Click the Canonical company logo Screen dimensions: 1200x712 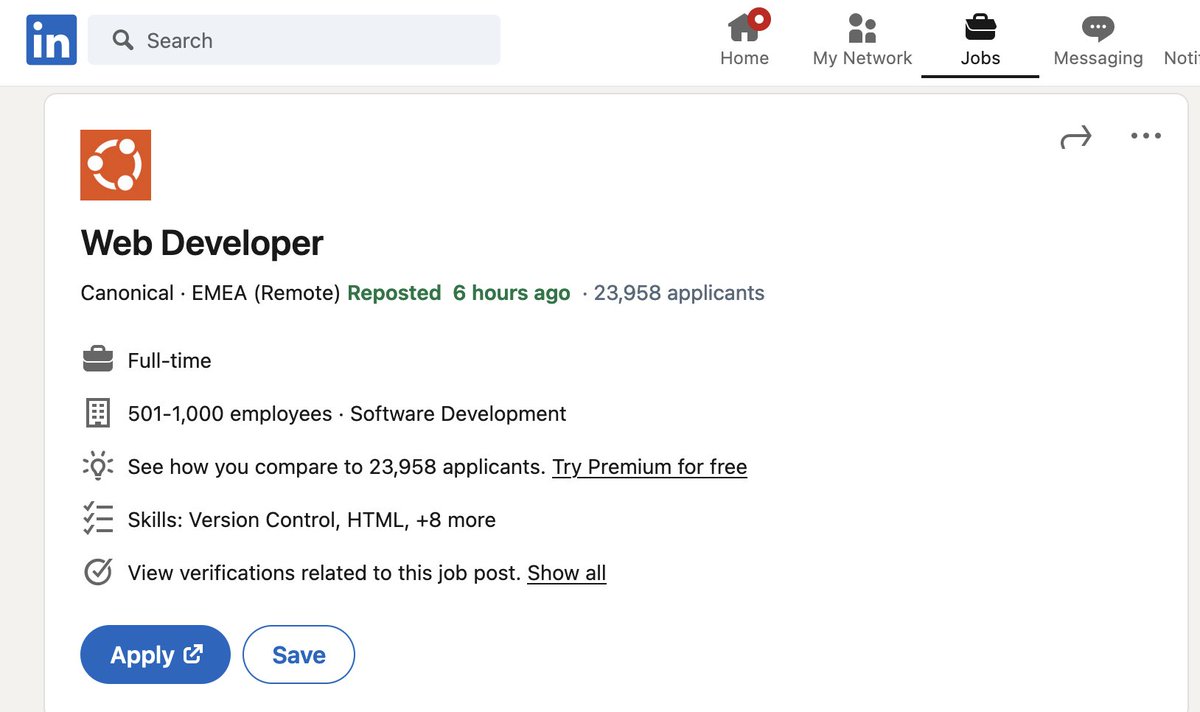click(115, 164)
